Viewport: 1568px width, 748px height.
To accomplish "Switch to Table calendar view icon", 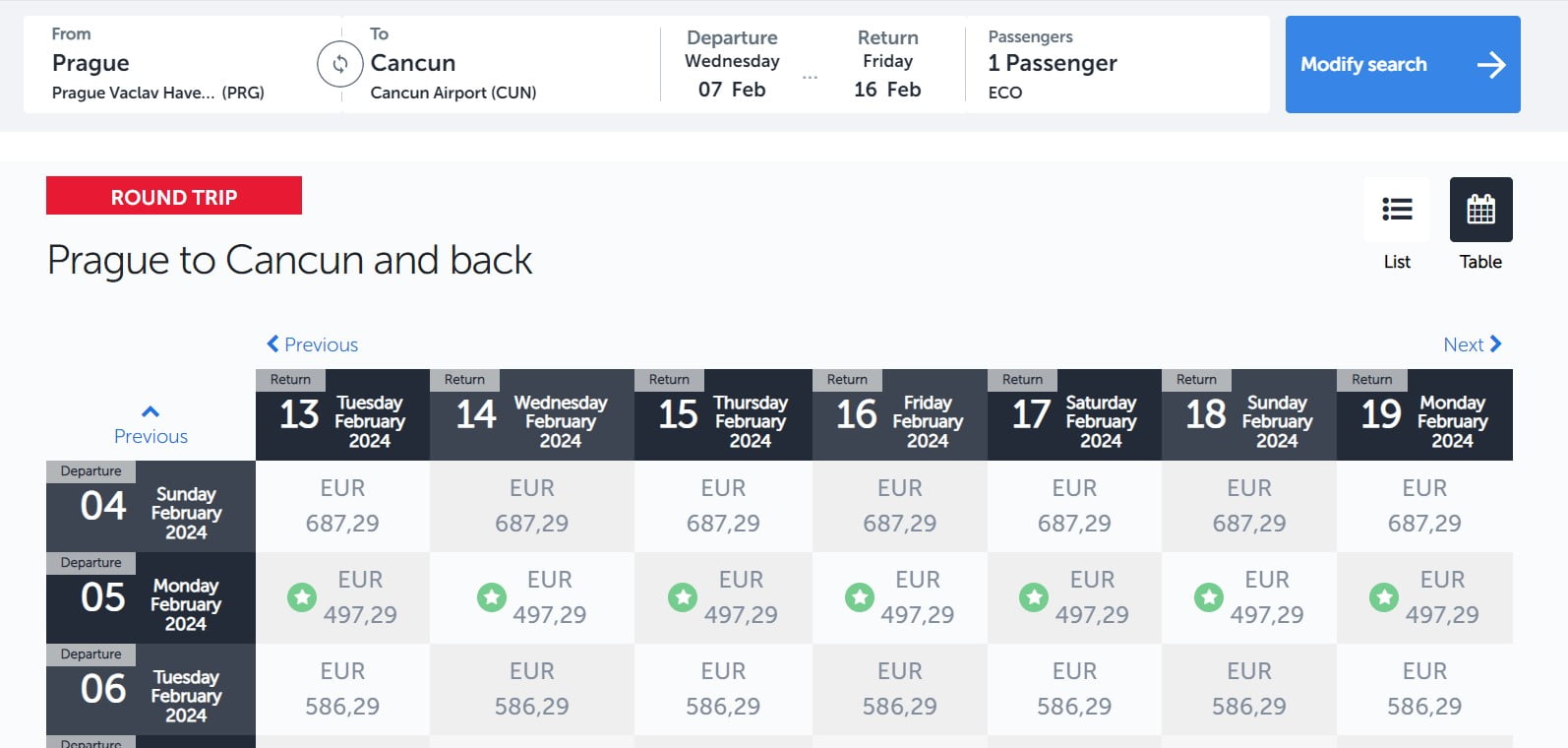I will point(1480,210).
